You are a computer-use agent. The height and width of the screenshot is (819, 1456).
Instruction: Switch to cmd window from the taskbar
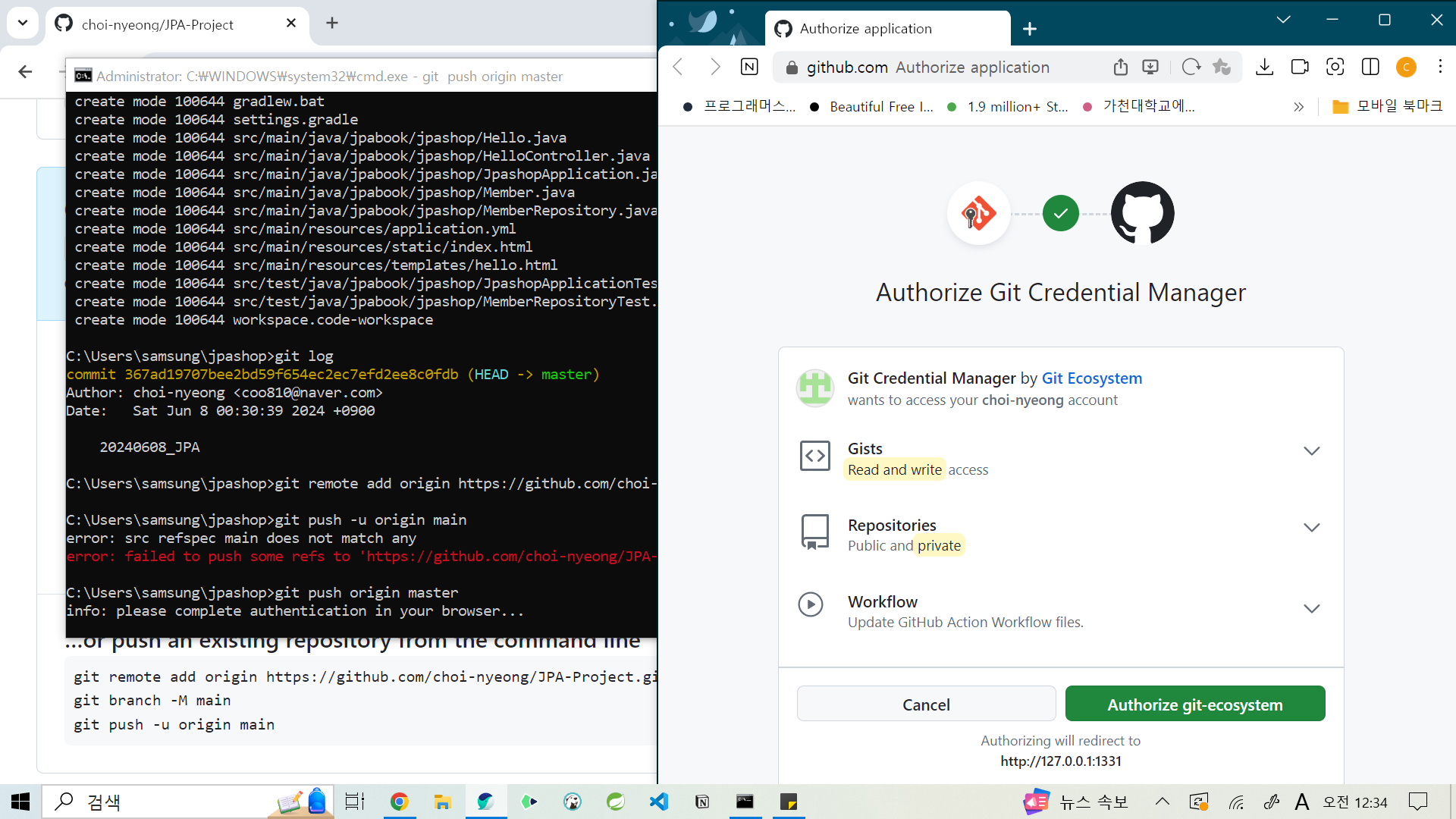pyautogui.click(x=745, y=802)
